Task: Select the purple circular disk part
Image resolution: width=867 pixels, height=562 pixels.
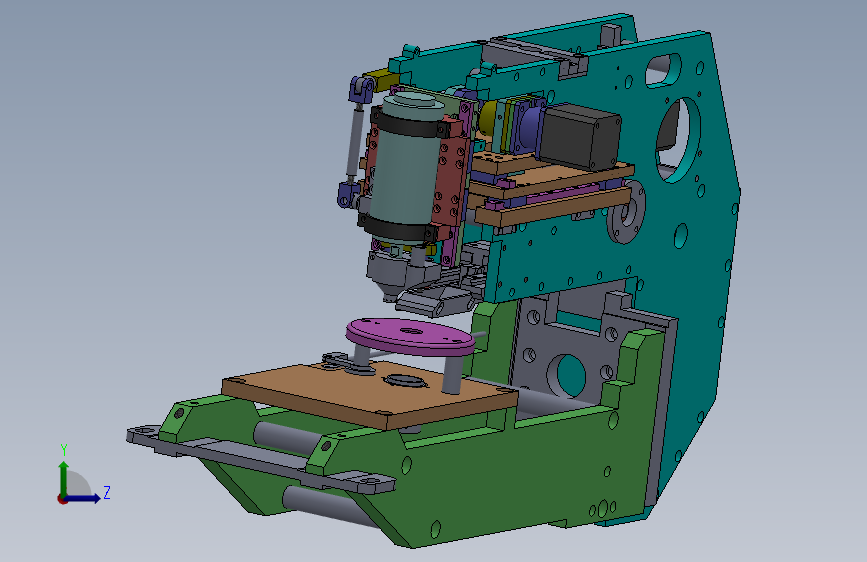Action: point(410,336)
